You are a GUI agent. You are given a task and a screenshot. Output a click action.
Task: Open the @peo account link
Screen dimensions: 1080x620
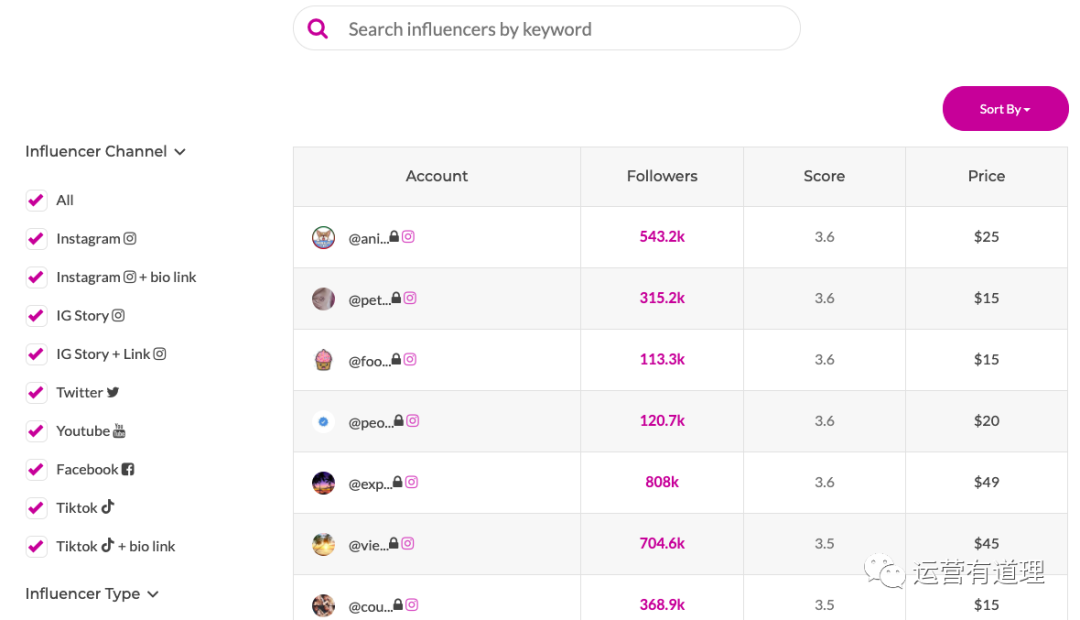(x=368, y=422)
